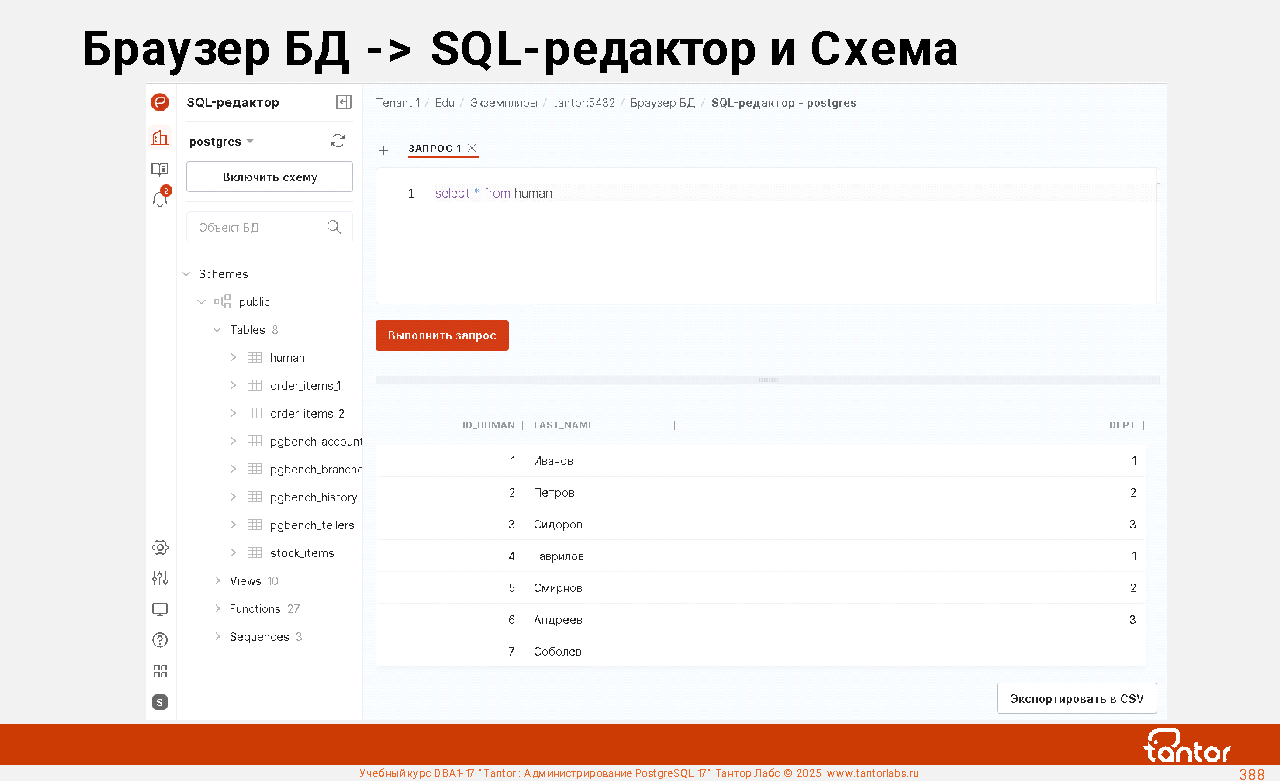Screen dimensions: 1280x781
Task: Click the Выполнить запрос button
Action: click(x=442, y=336)
